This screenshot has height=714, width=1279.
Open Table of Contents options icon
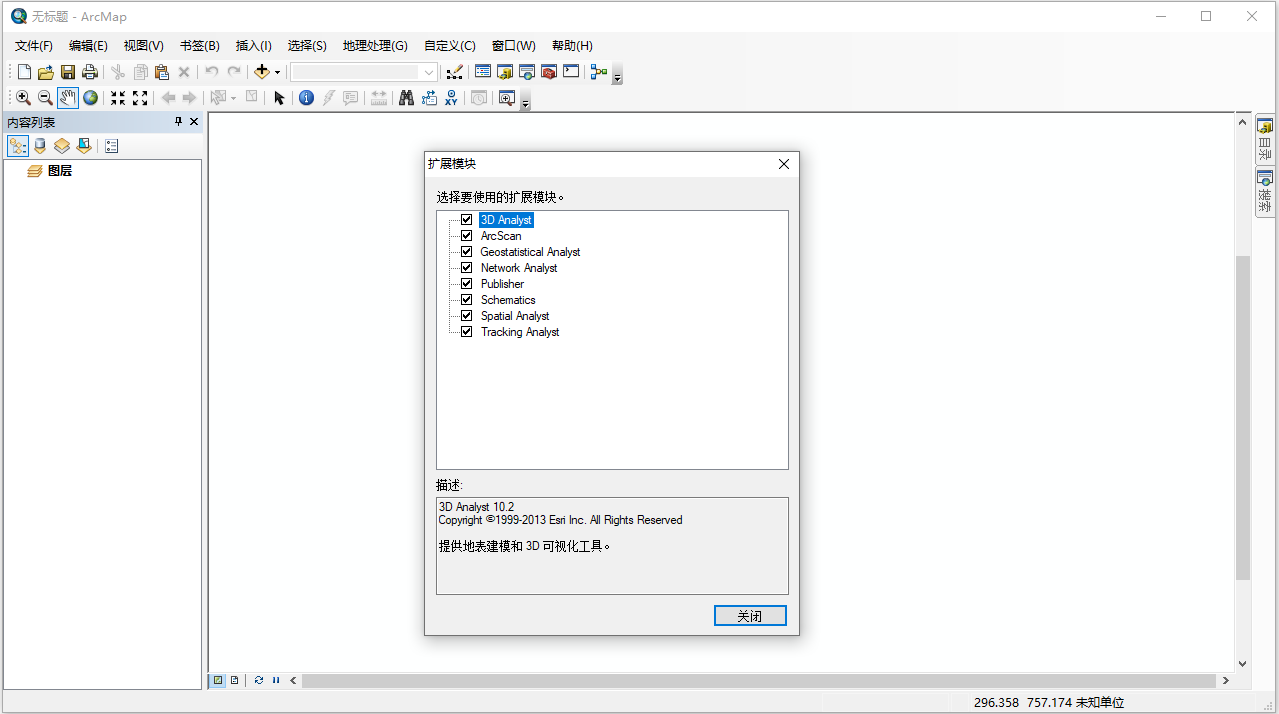[111, 146]
